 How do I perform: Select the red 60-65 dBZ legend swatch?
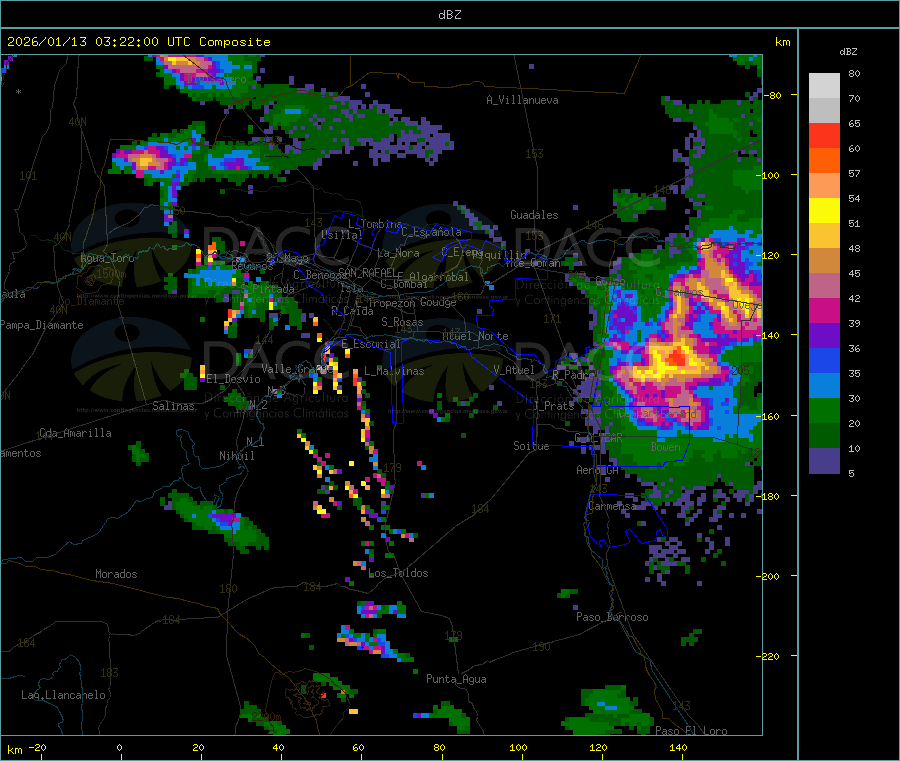click(x=824, y=135)
